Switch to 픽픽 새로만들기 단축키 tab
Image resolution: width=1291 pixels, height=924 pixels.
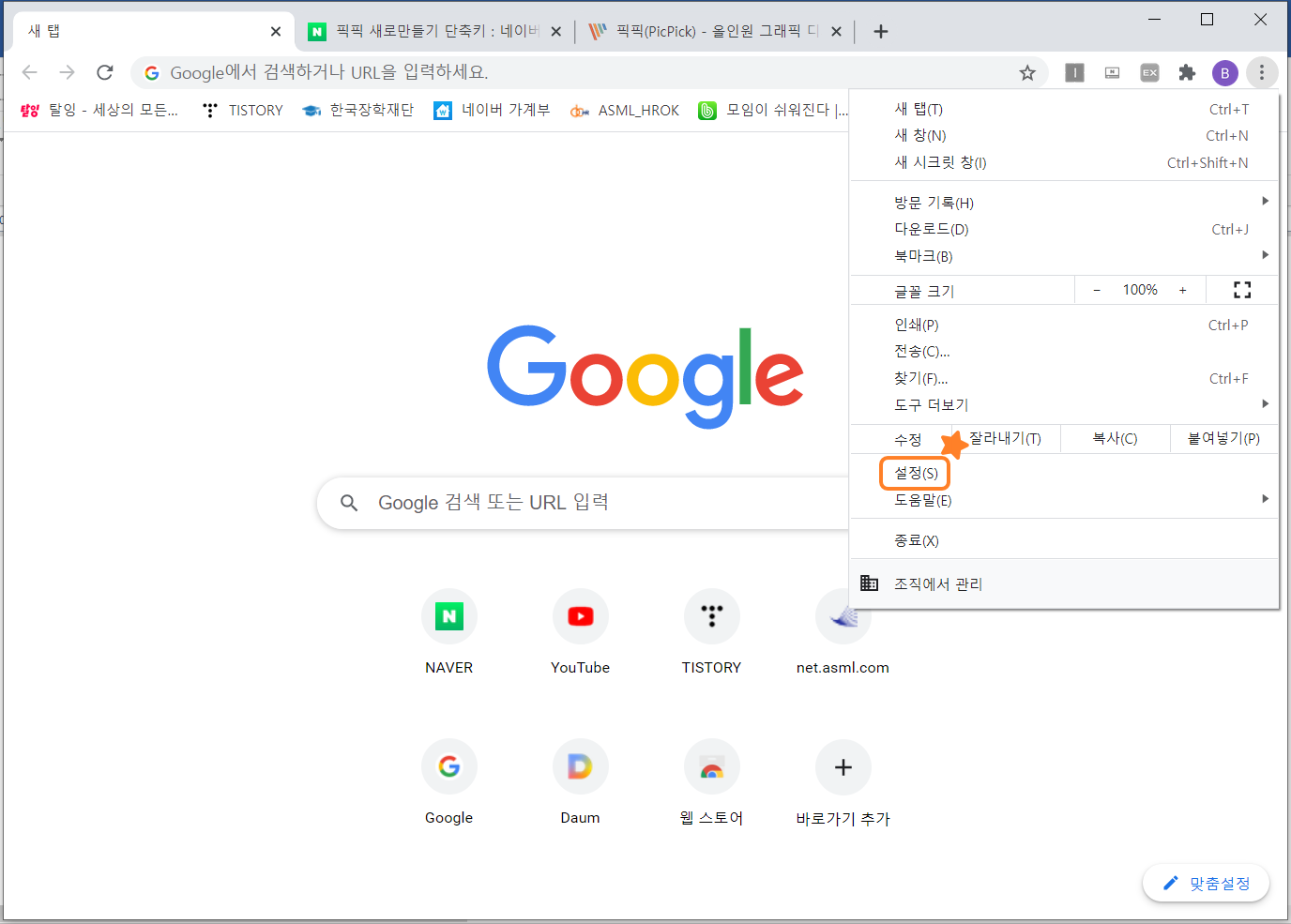point(435,31)
